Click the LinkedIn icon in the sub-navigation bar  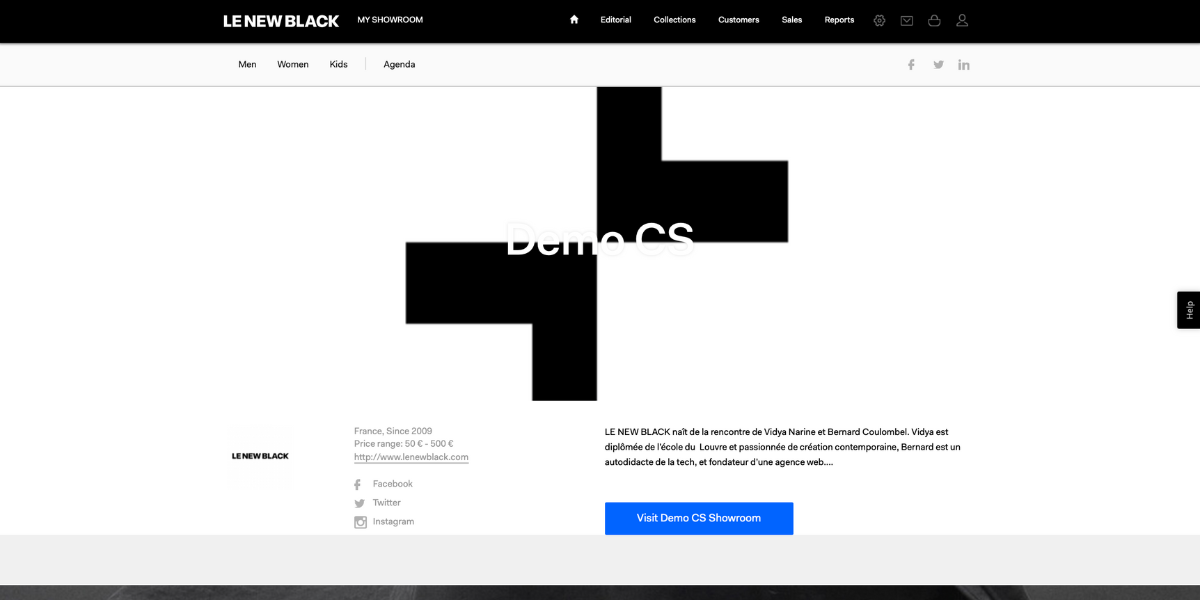pos(964,65)
